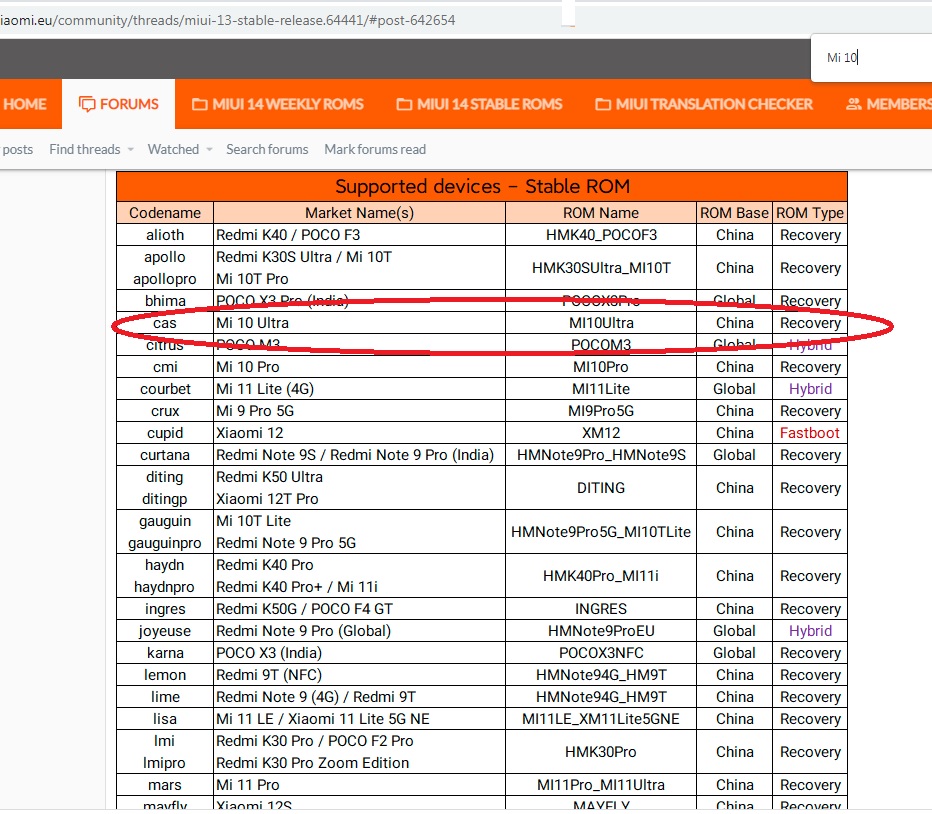Click the DITING ROM name cell
This screenshot has height=814, width=932.
[601, 488]
